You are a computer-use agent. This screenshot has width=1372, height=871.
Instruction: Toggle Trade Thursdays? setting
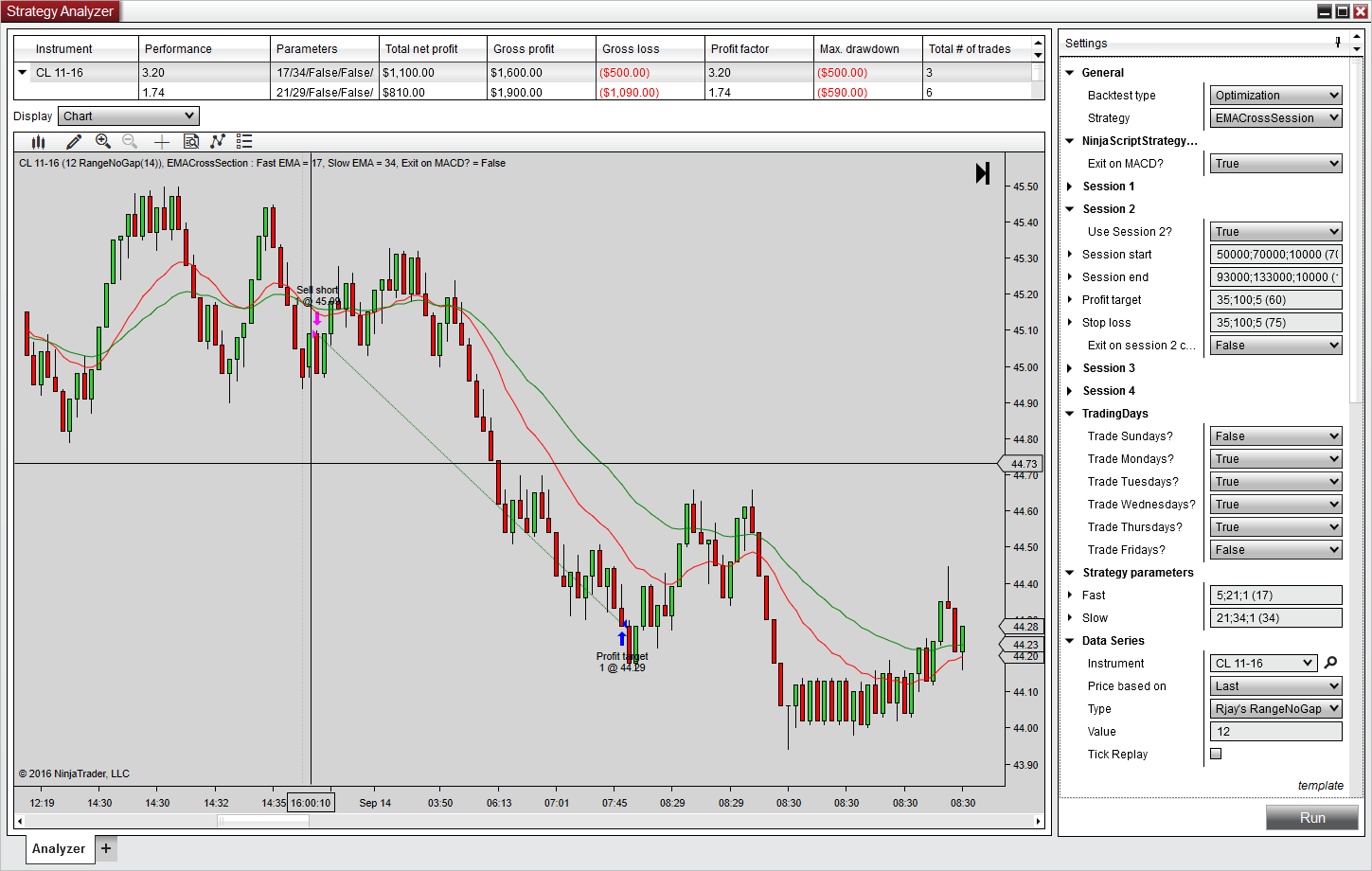click(1276, 527)
